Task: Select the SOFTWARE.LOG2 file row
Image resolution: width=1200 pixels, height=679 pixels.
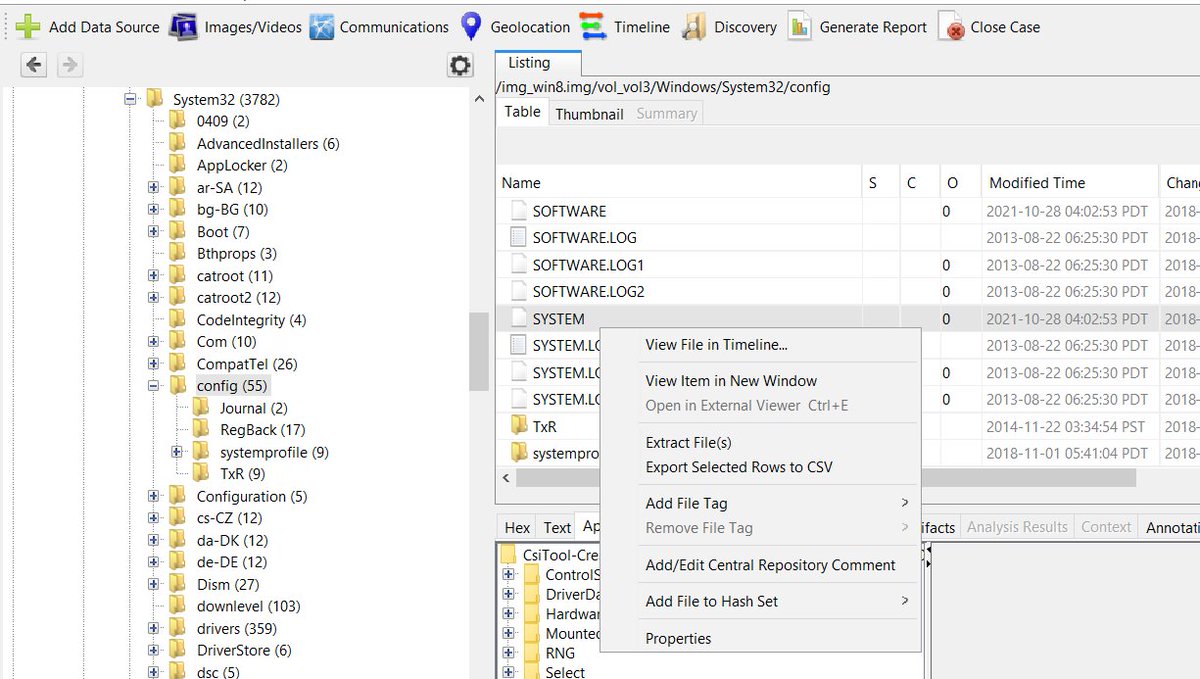Action: tap(848, 292)
